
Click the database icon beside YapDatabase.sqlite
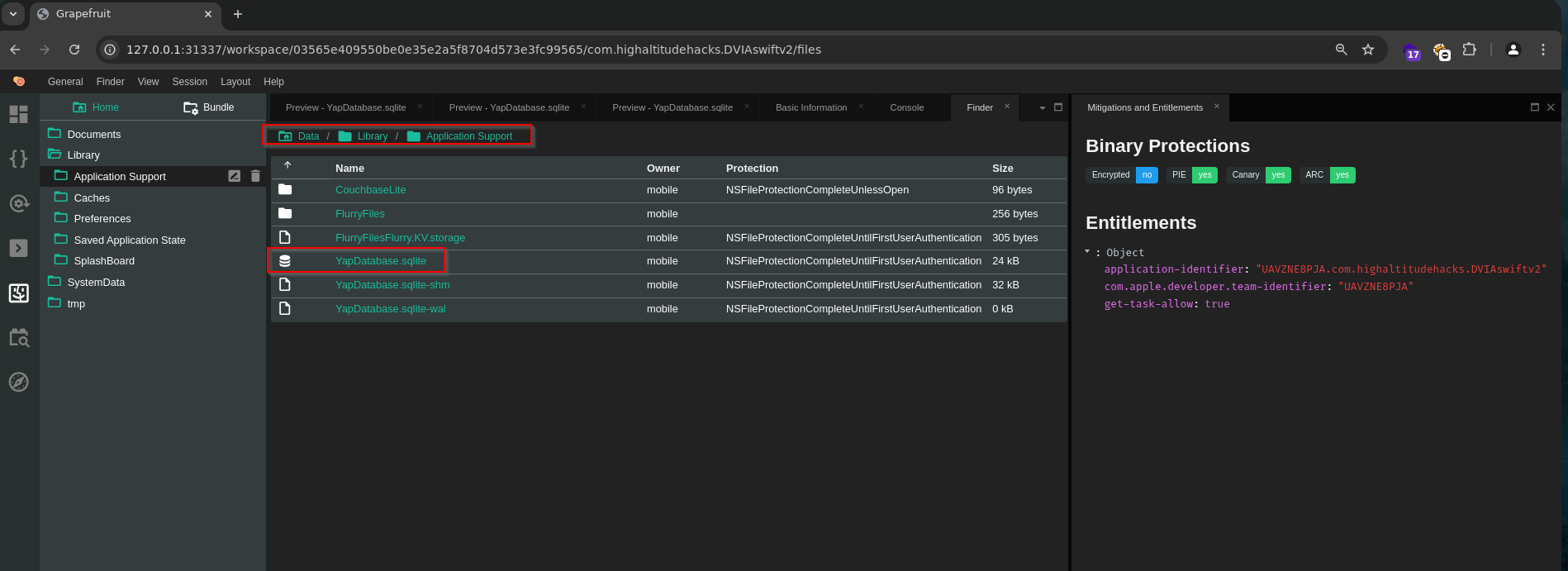[x=285, y=261]
